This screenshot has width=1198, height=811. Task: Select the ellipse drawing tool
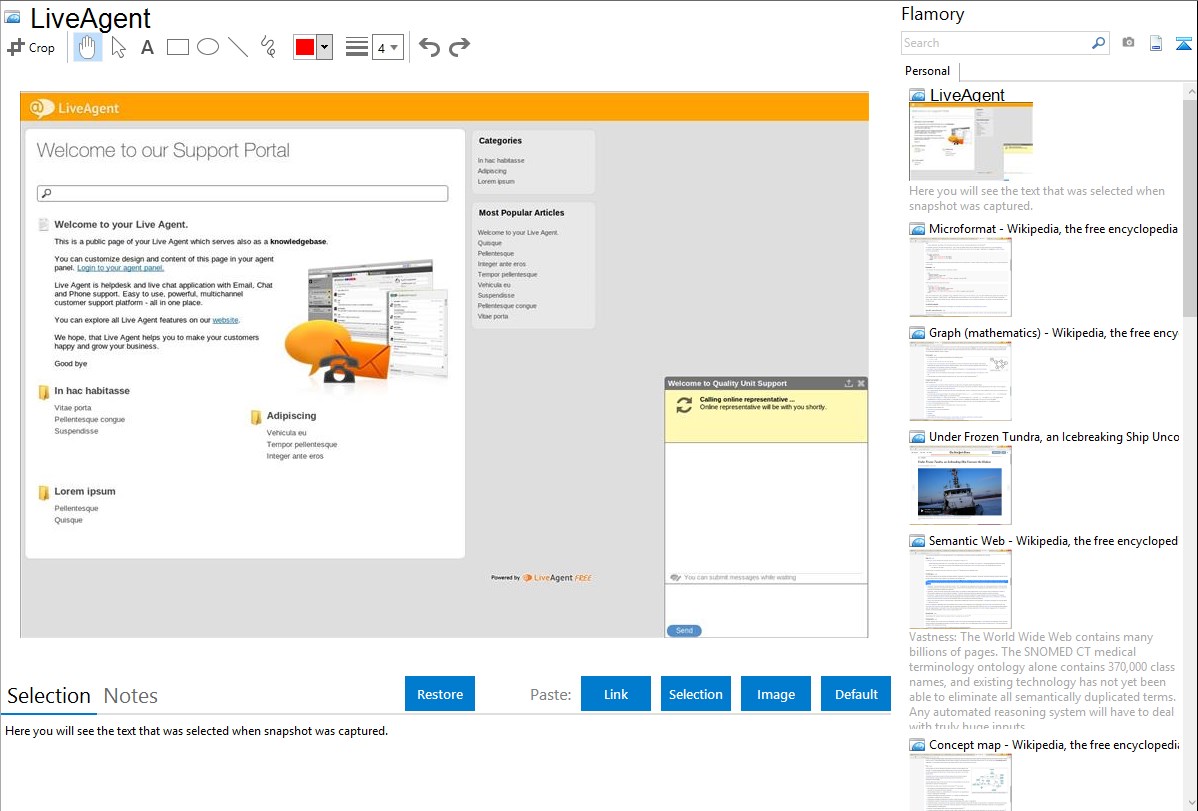pyautogui.click(x=208, y=47)
